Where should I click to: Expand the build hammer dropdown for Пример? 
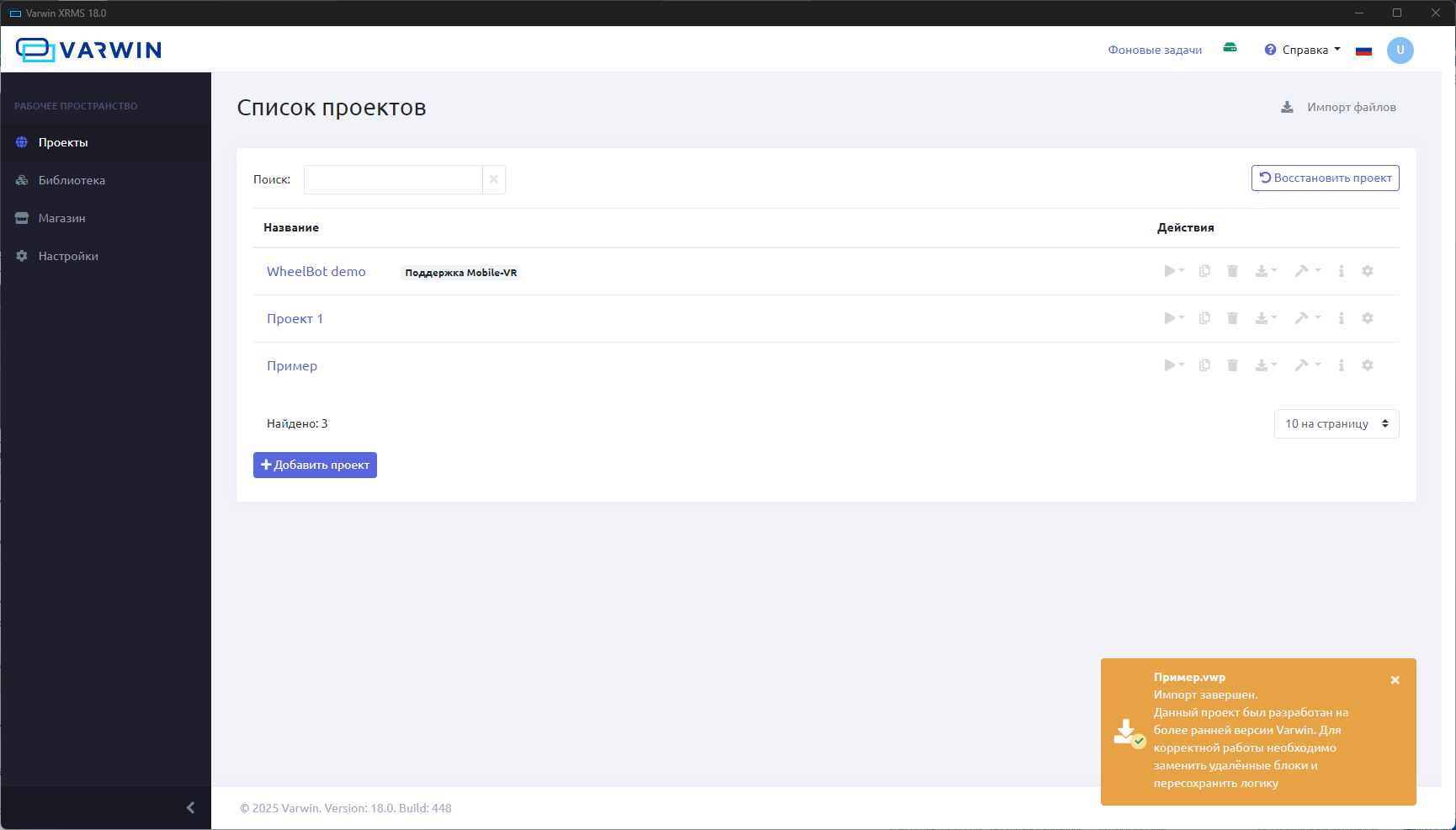pos(1306,365)
